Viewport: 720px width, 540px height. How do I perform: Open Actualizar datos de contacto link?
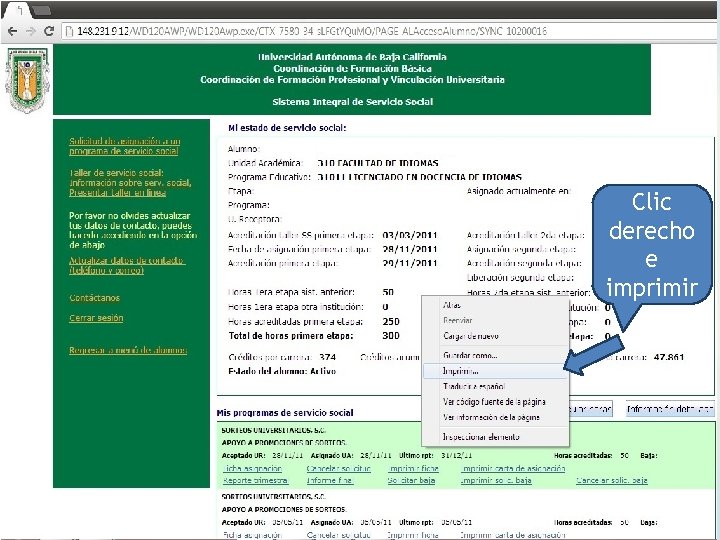coord(127,265)
